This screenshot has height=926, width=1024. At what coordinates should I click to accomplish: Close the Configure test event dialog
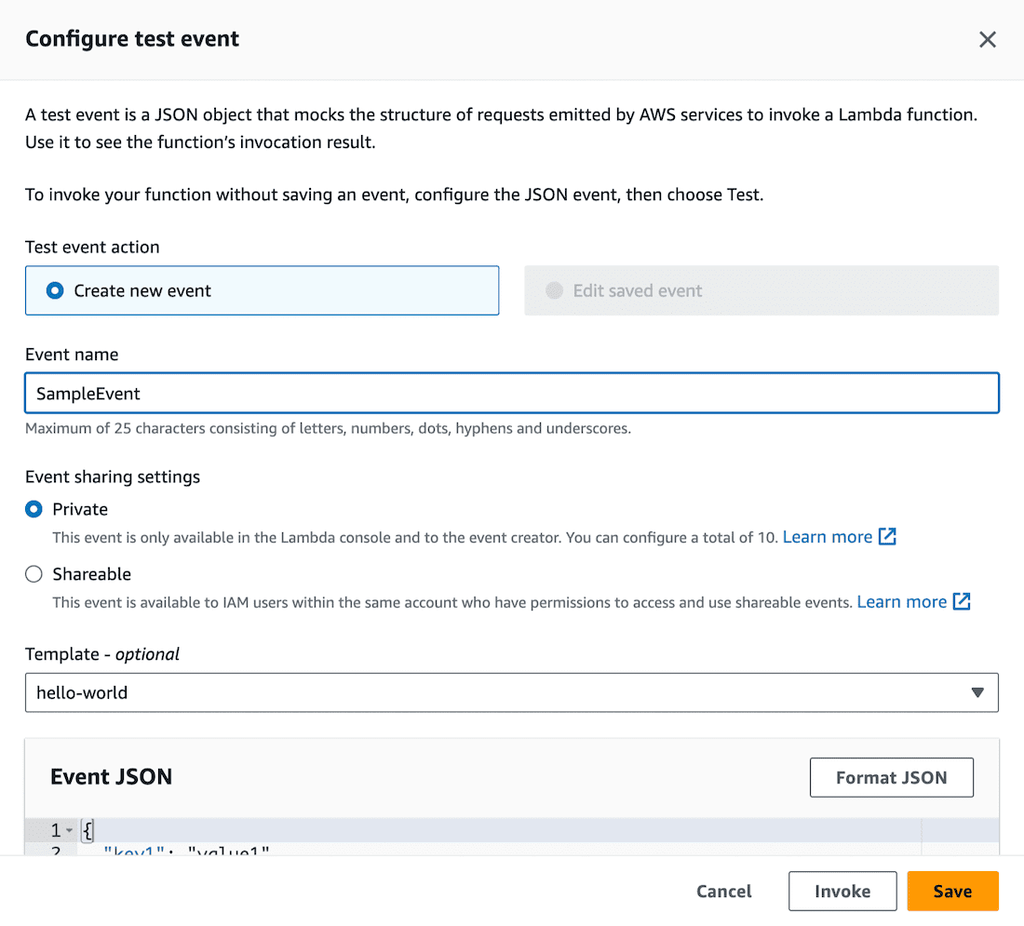[987, 40]
